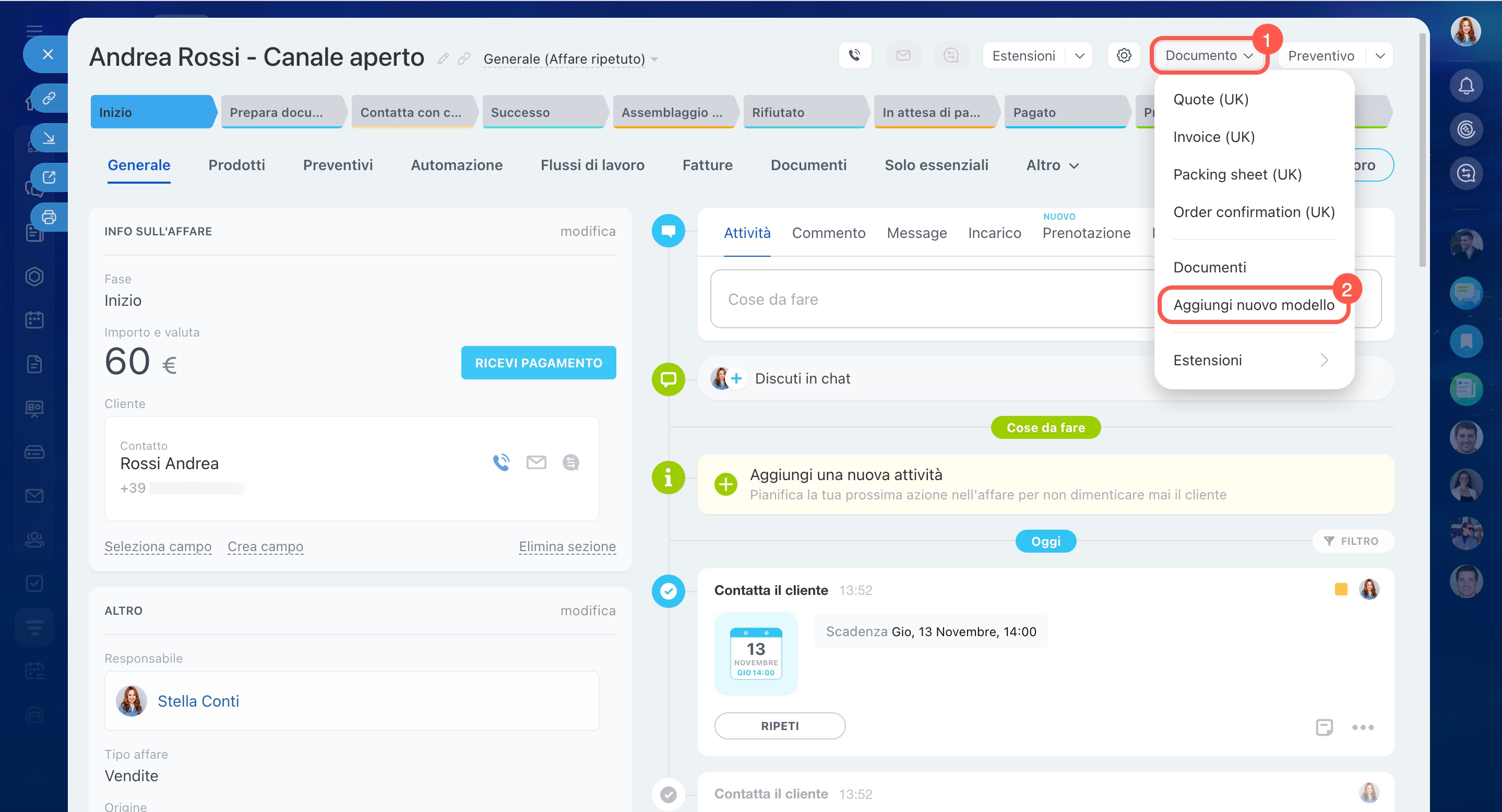Click the orange color marker on the activity
Screen dimensions: 1502x812
tap(1341, 589)
